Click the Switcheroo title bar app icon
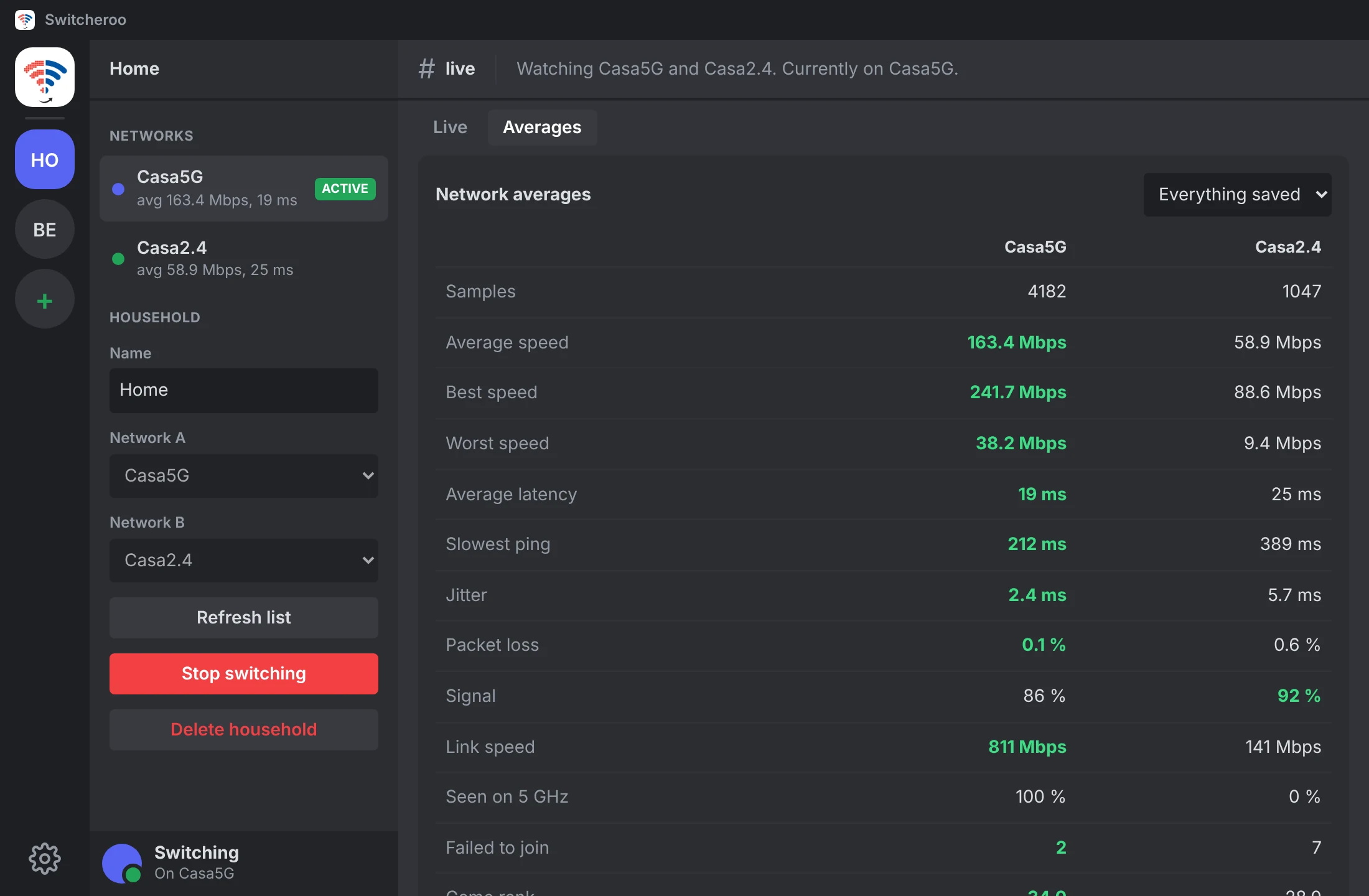The height and width of the screenshot is (896, 1369). pos(25,20)
